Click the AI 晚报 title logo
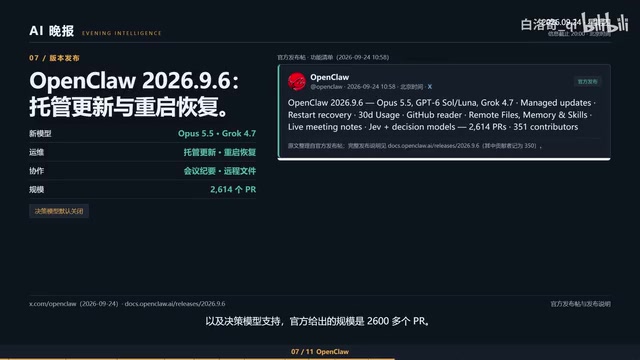 coord(51,31)
